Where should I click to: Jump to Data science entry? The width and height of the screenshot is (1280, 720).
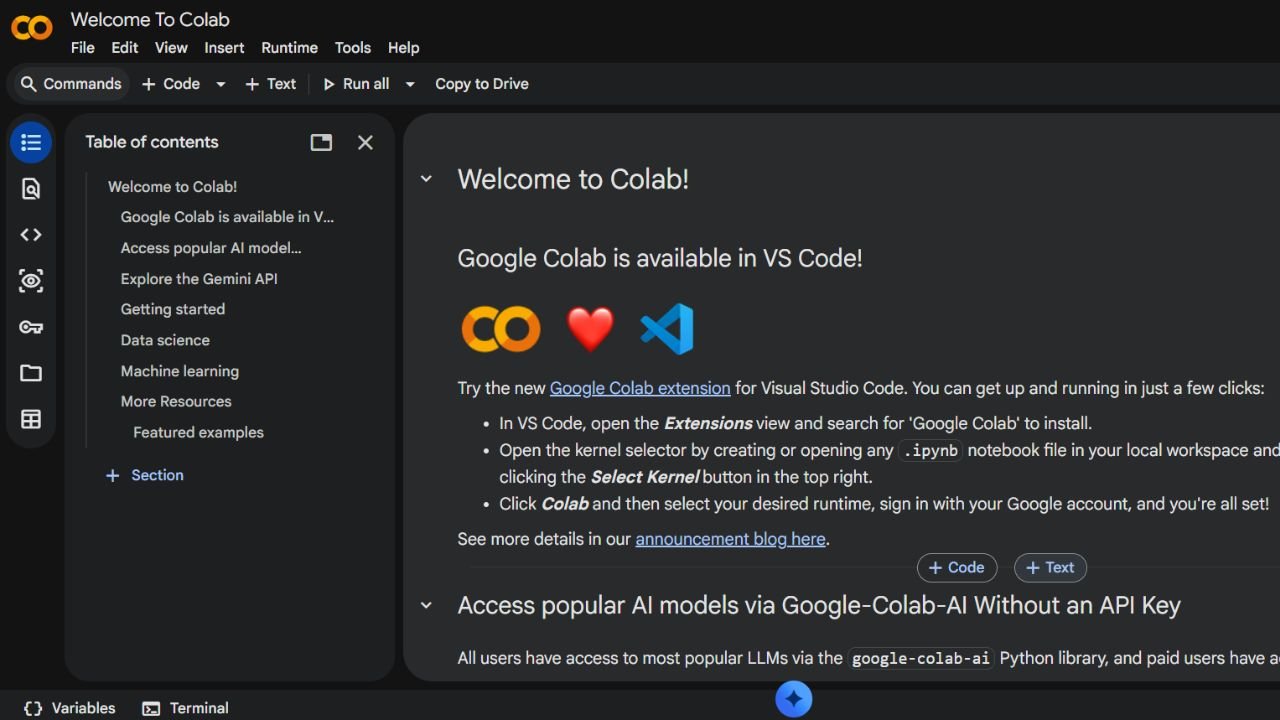tap(165, 340)
